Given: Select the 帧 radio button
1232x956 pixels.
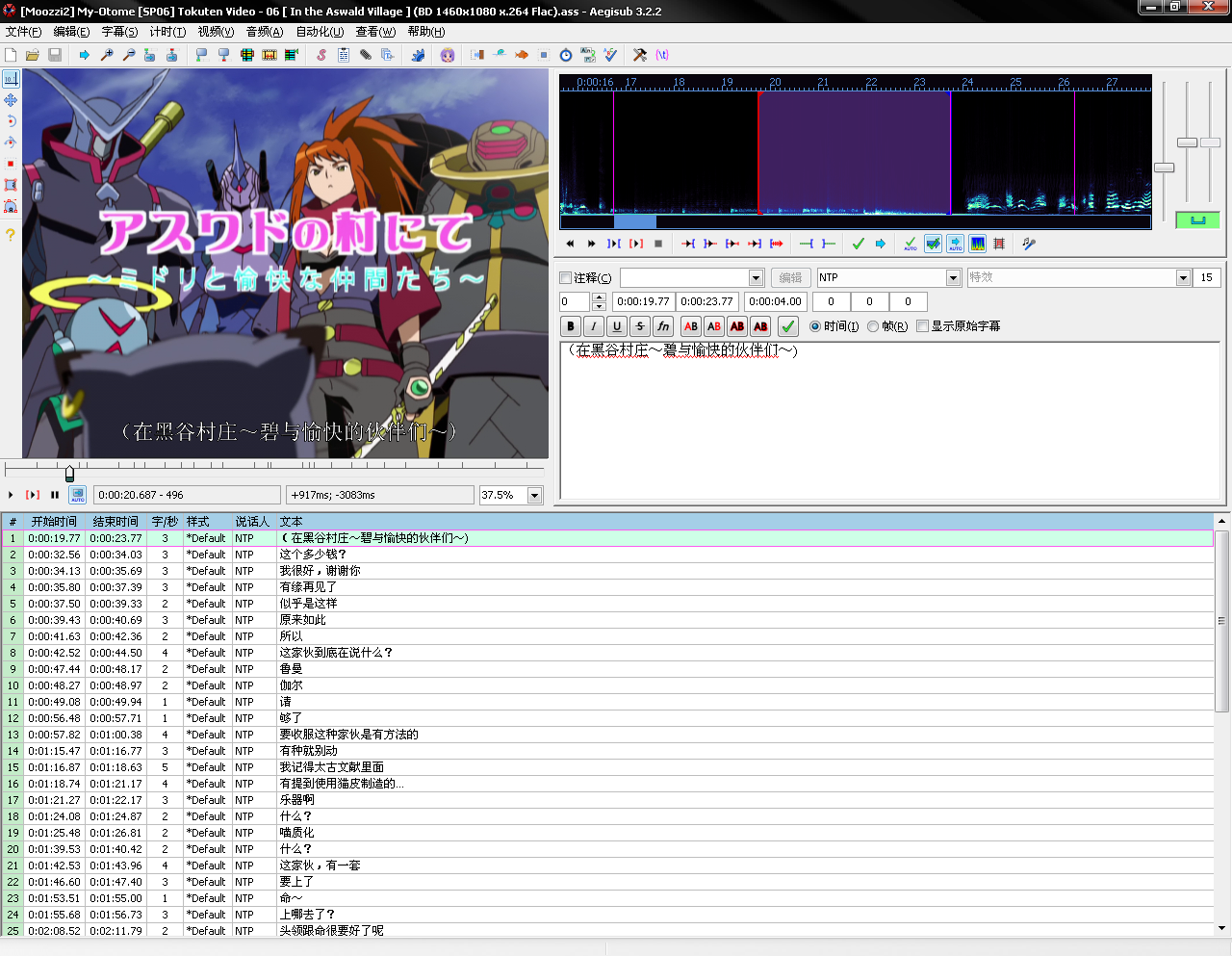Looking at the screenshot, I should pyautogui.click(x=873, y=326).
